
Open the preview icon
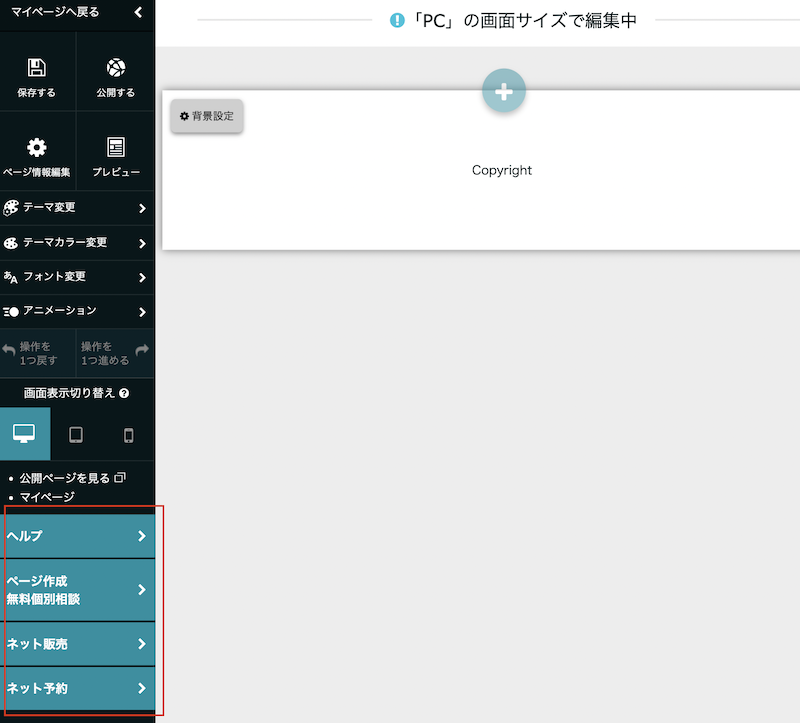tap(116, 148)
